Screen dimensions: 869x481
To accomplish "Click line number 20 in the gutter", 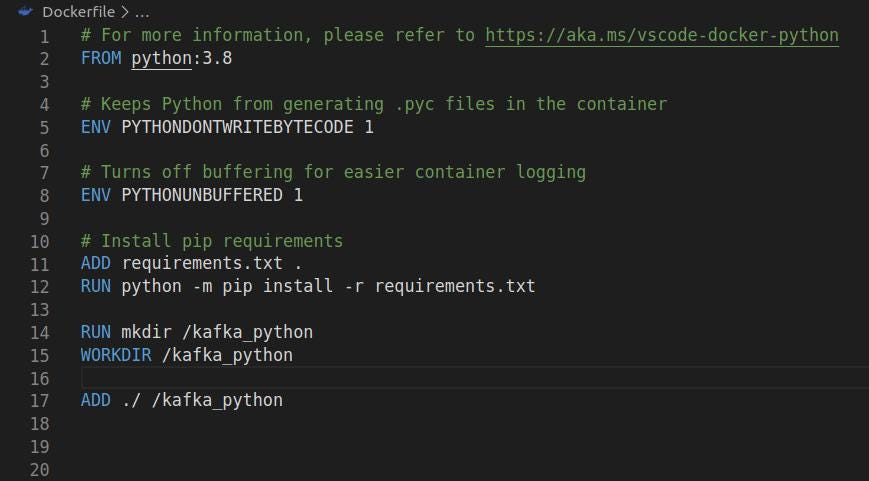I will pyautogui.click(x=39, y=469).
